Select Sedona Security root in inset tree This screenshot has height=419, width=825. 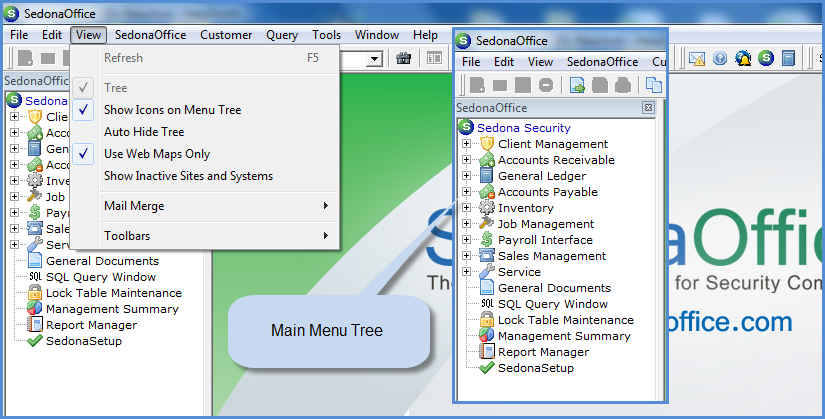(x=524, y=128)
